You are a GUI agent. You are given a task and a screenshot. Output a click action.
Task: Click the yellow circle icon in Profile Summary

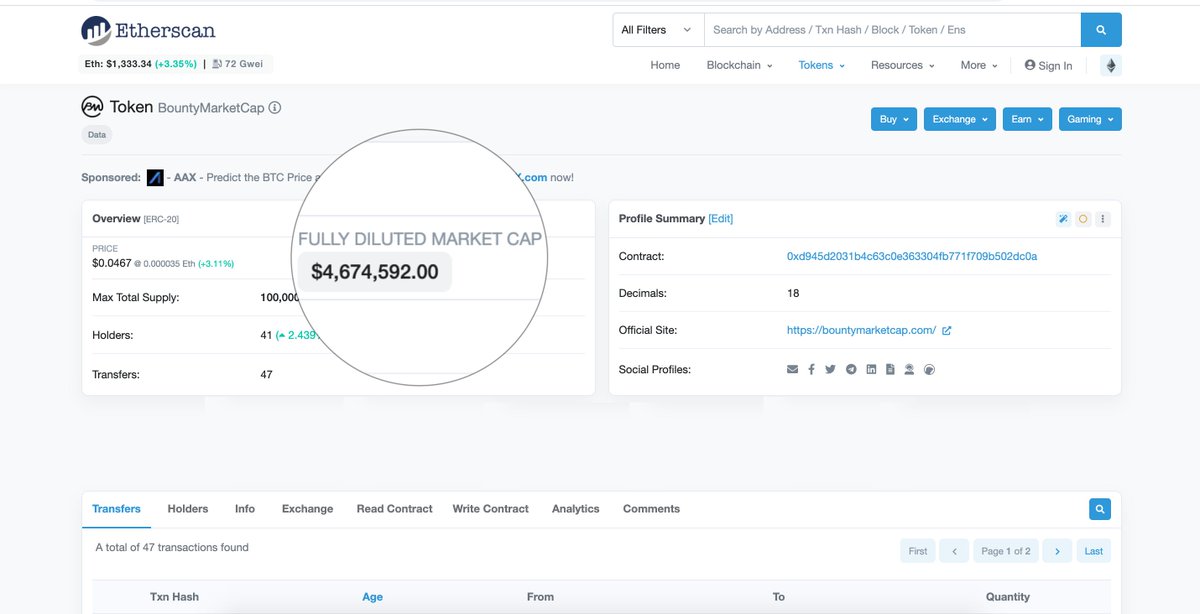(1083, 219)
